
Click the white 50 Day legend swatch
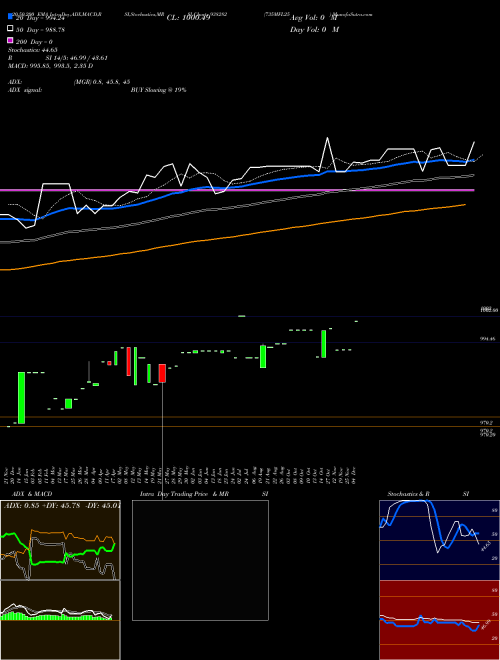[10, 29]
